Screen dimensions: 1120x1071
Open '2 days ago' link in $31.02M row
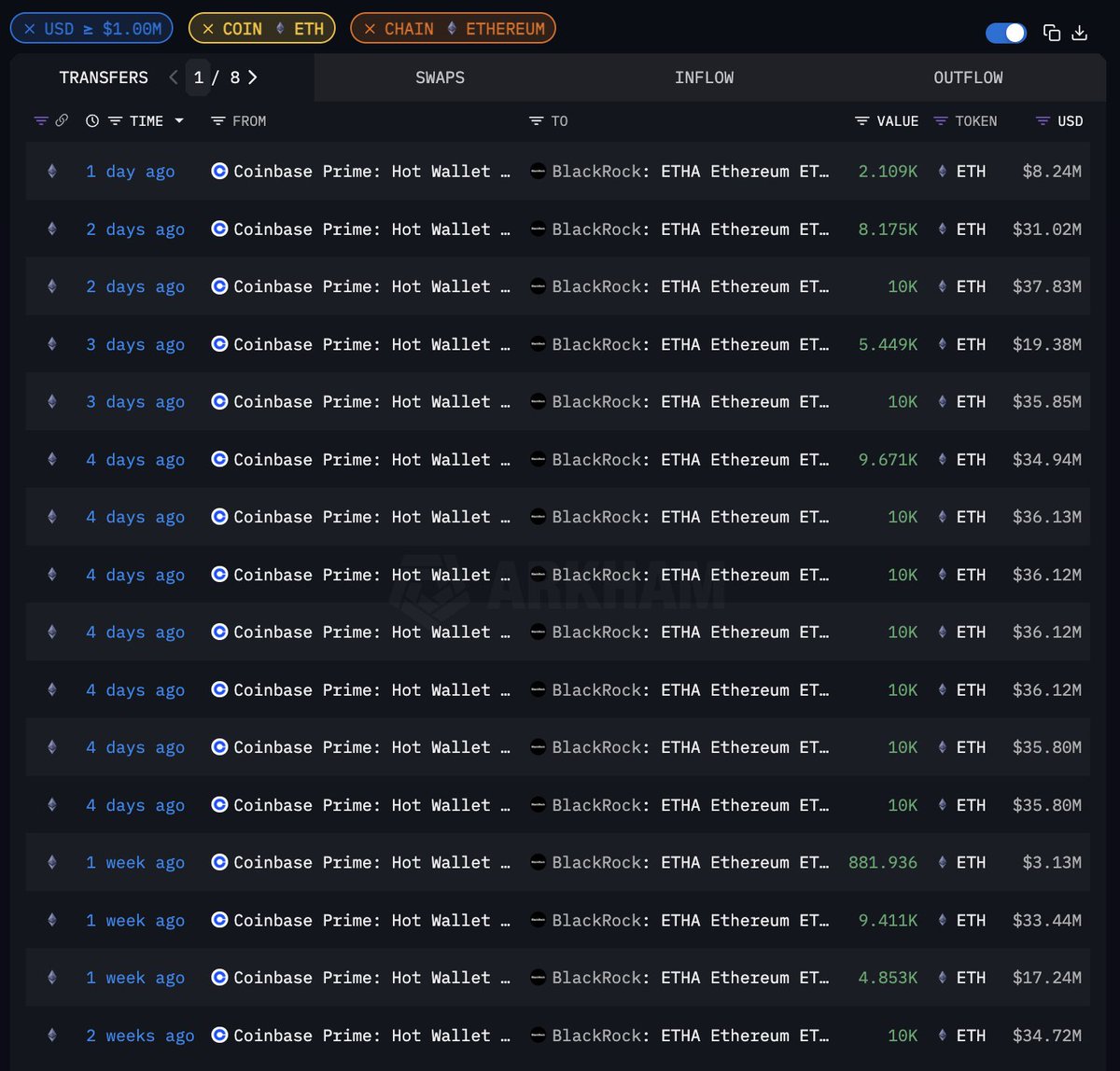click(x=135, y=229)
